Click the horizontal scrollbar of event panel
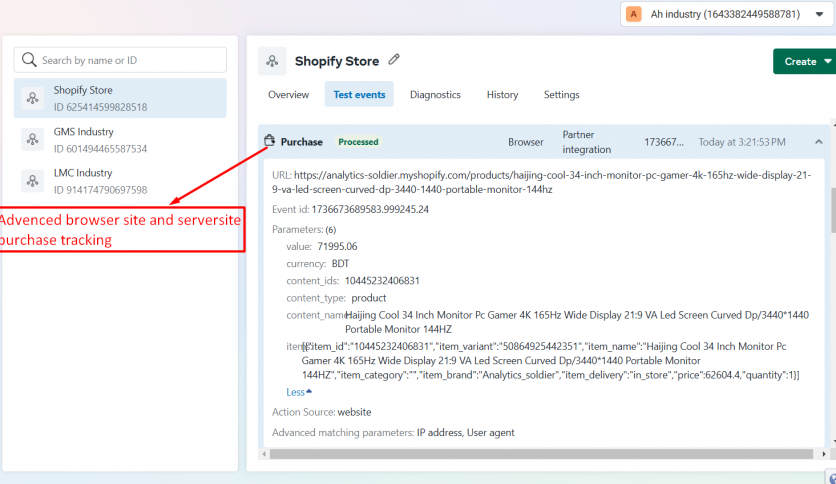 tap(541, 454)
